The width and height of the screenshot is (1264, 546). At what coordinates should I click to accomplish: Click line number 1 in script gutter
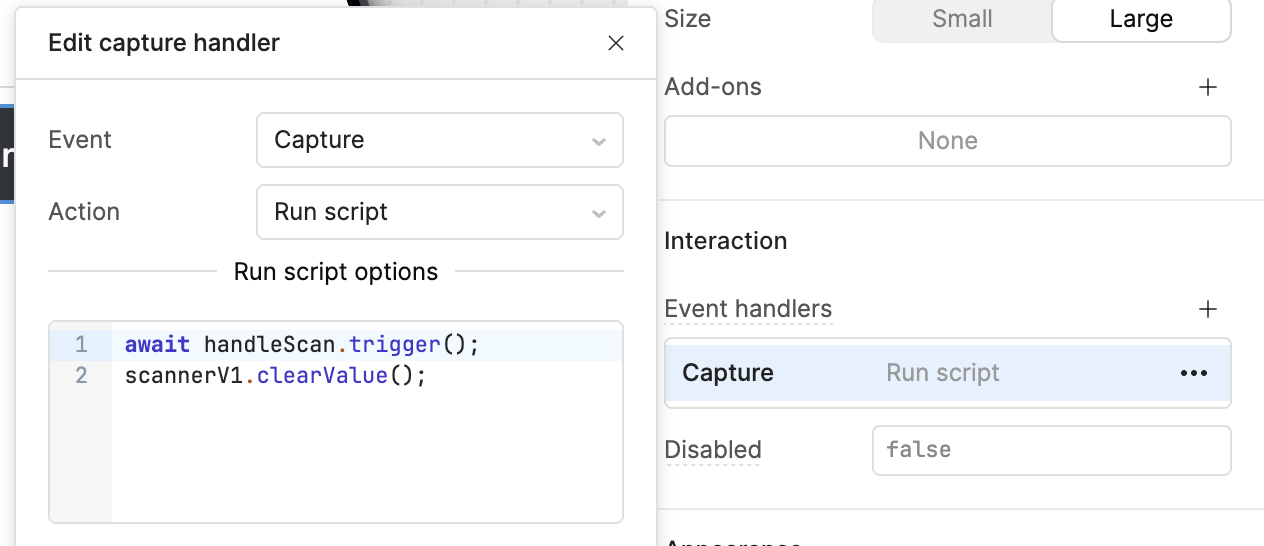[81, 345]
